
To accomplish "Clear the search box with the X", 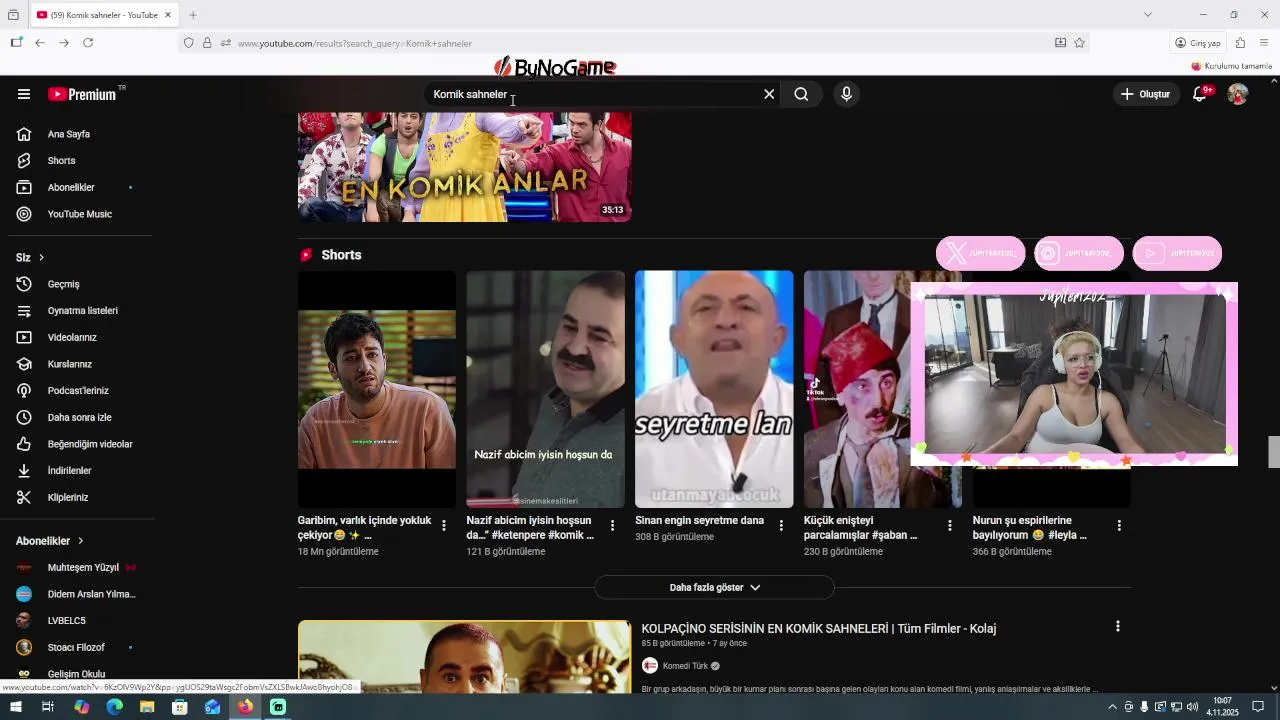I will (769, 94).
